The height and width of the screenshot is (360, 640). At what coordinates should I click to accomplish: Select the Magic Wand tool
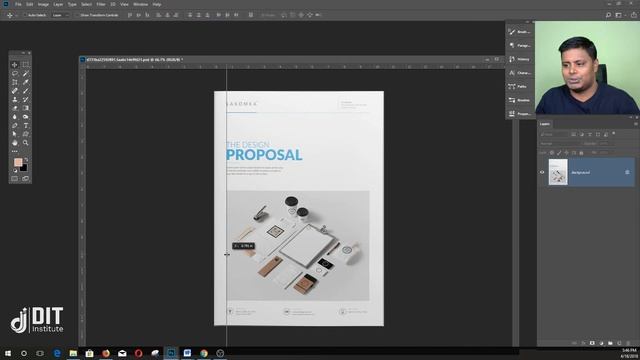point(26,73)
